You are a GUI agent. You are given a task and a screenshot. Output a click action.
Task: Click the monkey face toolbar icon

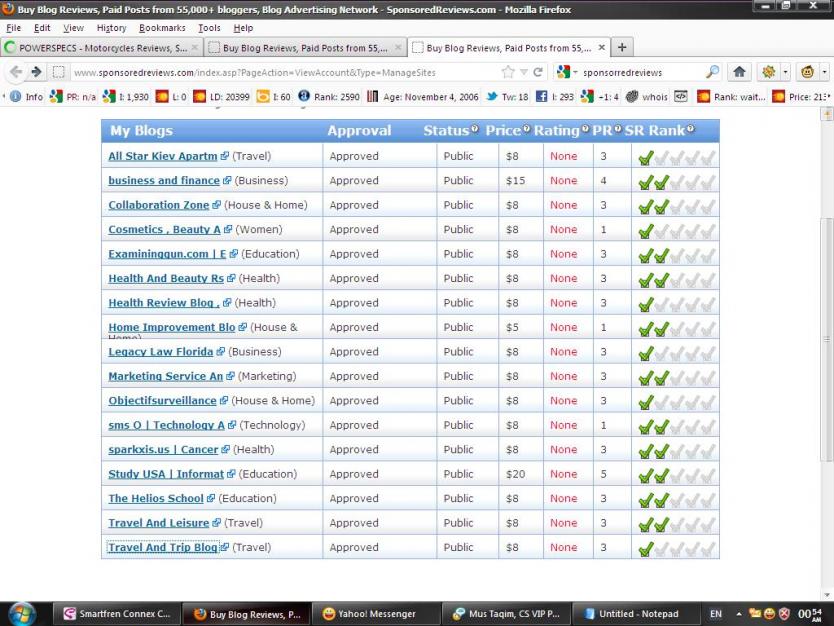(807, 72)
